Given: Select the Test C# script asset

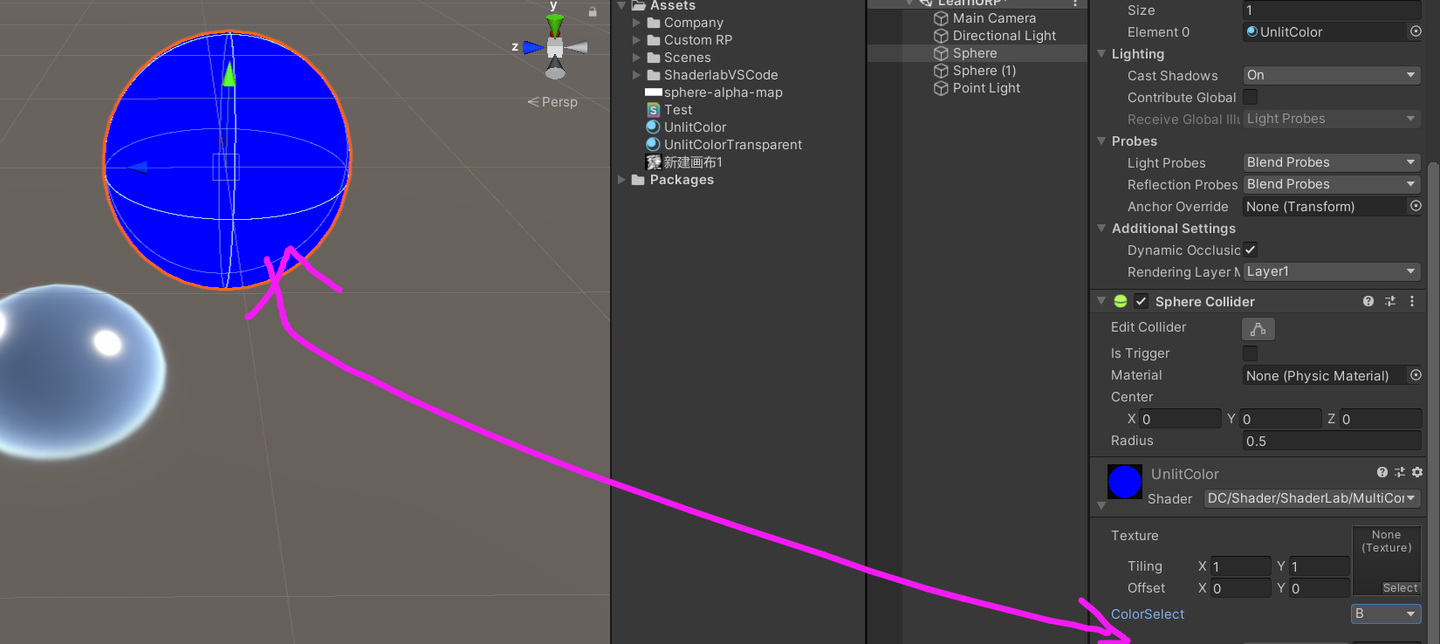Looking at the screenshot, I should (678, 109).
